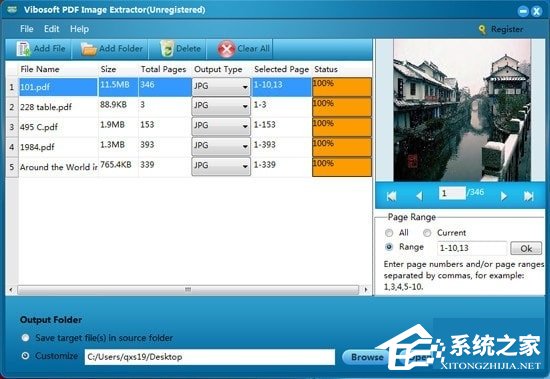
Task: Click the progress bar of 1984.pdf
Action: tap(342, 147)
